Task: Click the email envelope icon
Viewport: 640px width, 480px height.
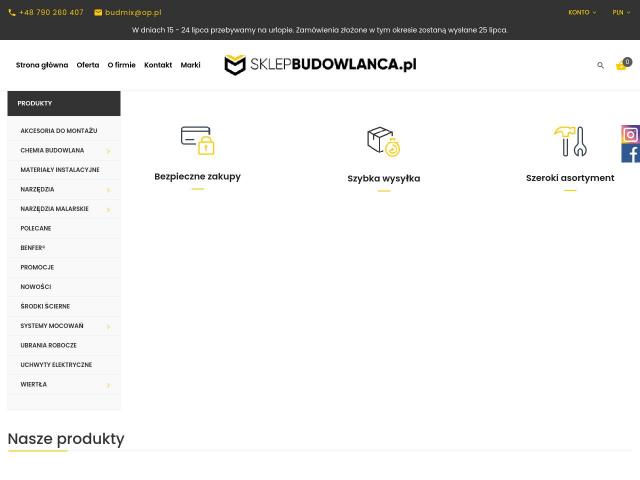Action: [98, 13]
